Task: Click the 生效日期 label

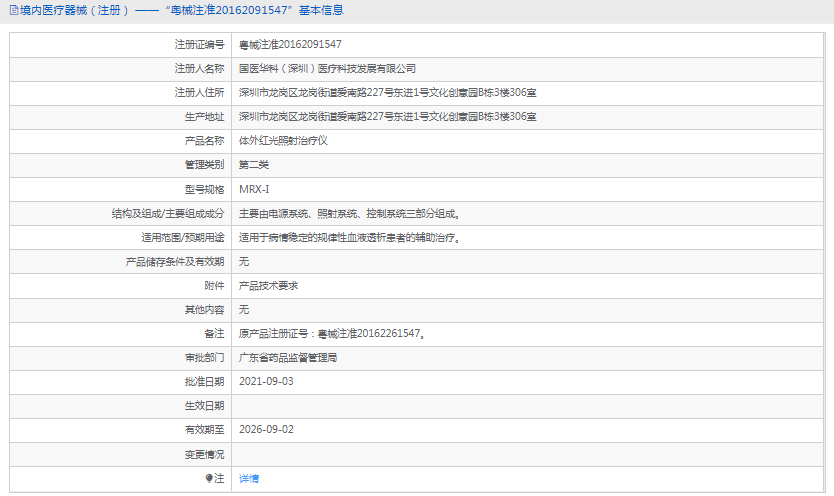Action: point(204,406)
